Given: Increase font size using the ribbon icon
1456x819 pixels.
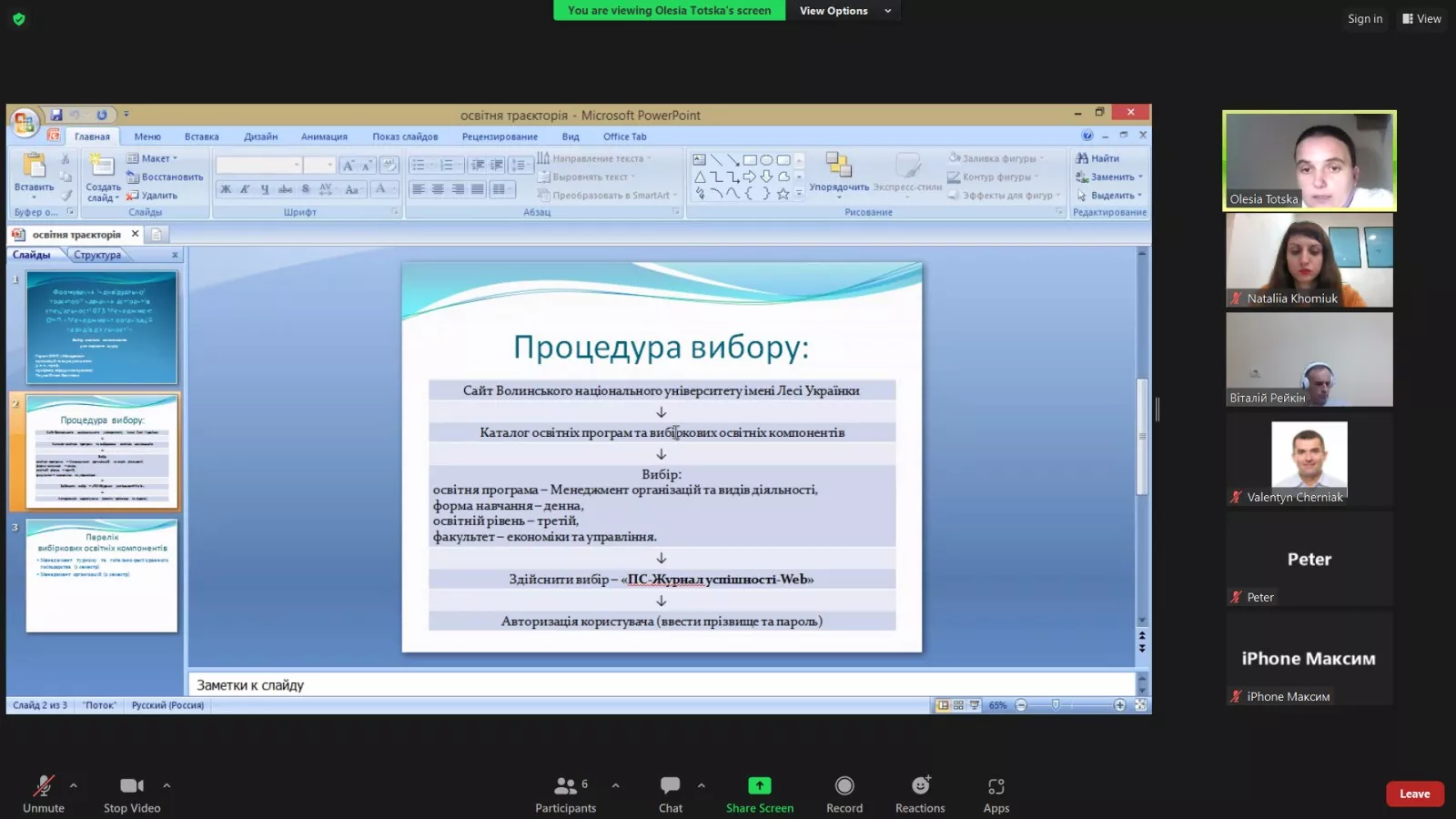Looking at the screenshot, I should (x=349, y=165).
